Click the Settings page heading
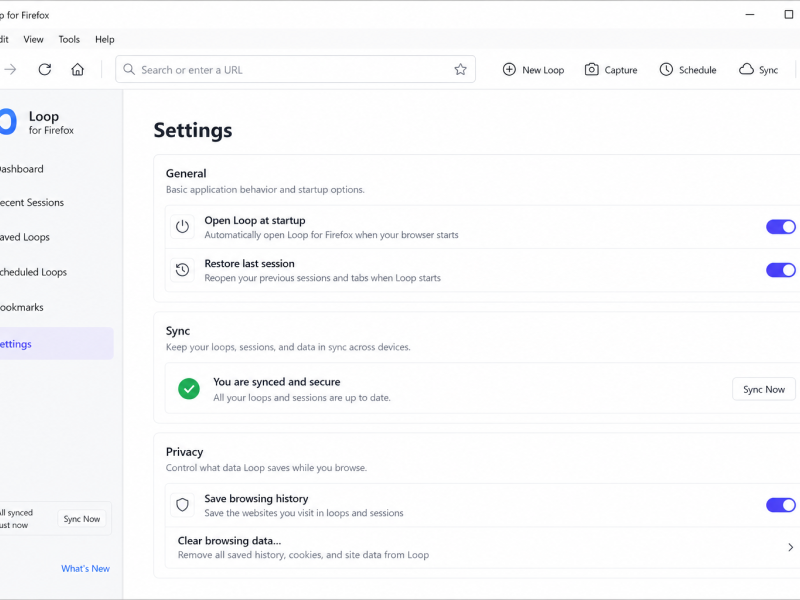800x600 pixels. 193,130
